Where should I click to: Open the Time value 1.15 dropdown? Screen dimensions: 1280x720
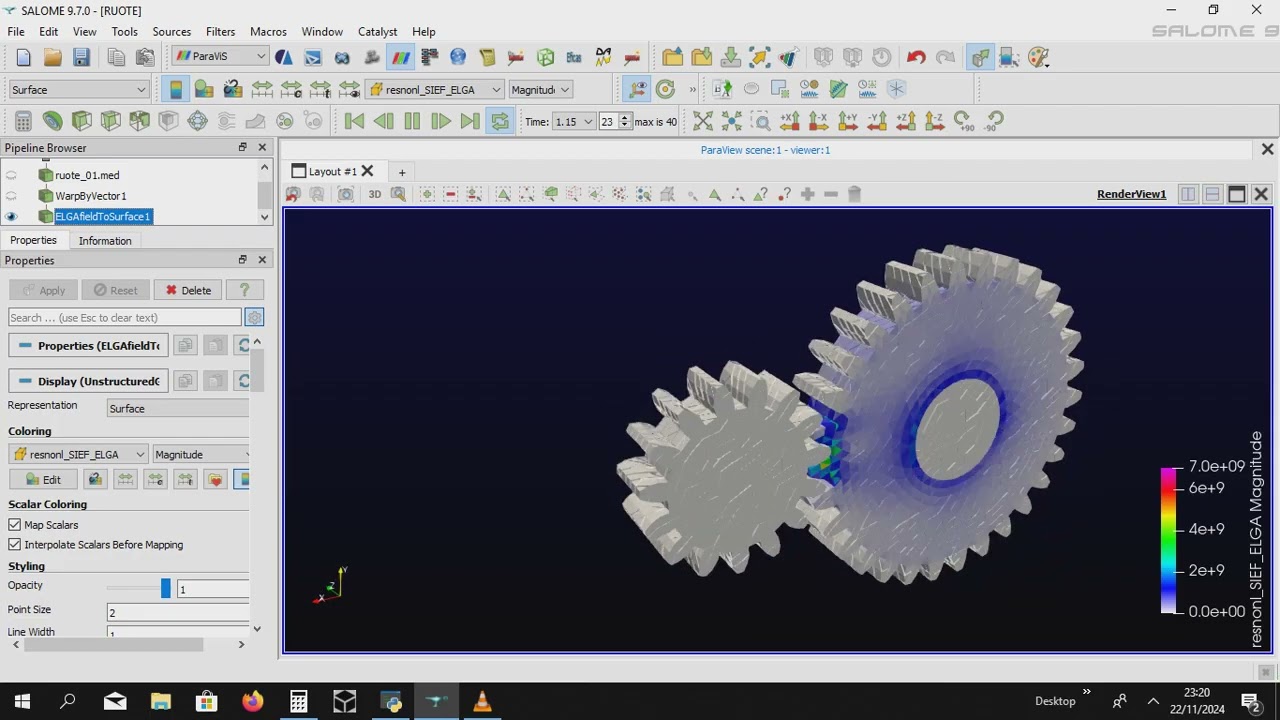[x=574, y=121]
